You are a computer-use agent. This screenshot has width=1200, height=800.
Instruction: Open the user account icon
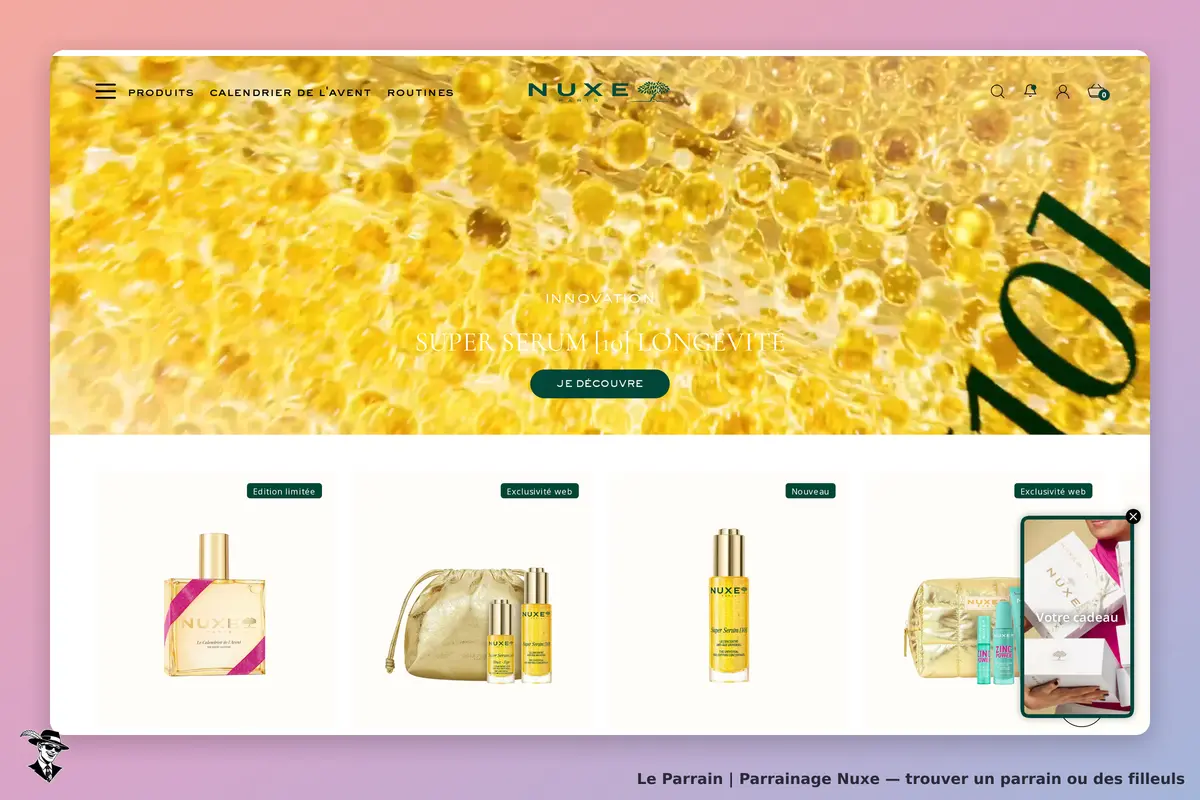[1063, 91]
